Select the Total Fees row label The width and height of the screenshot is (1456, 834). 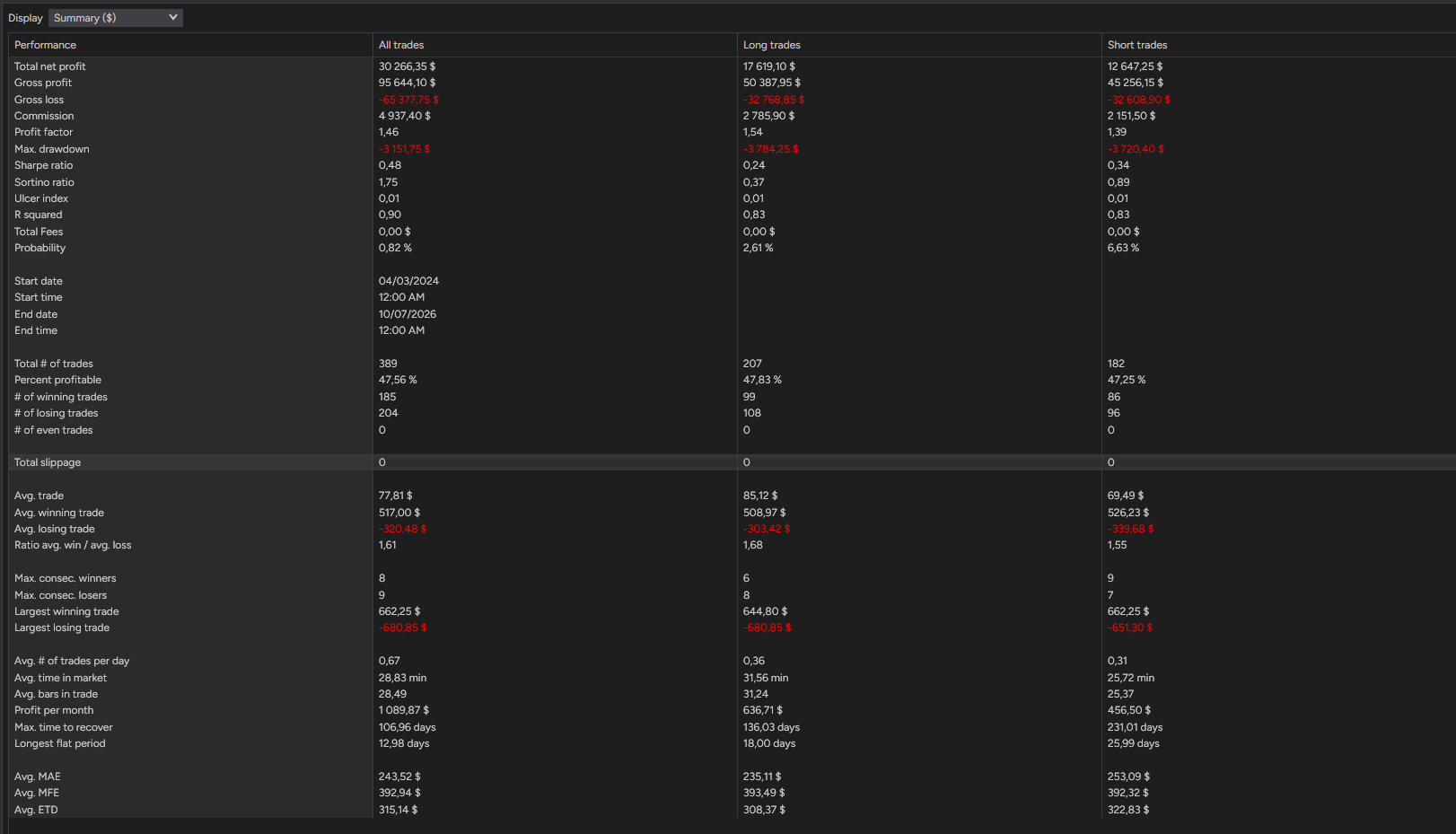[x=39, y=232]
